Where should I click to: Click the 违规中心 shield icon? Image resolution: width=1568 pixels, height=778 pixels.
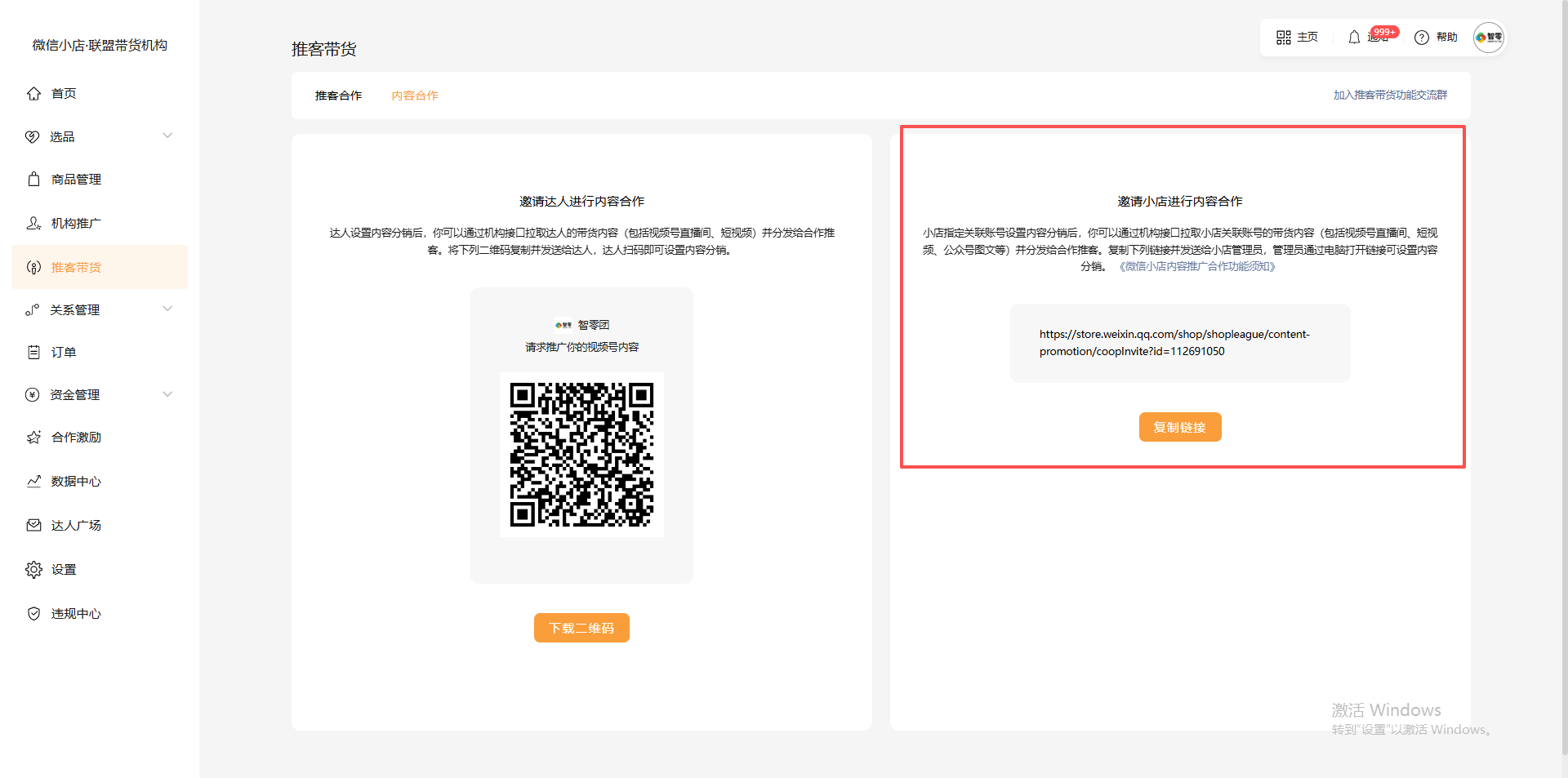pyautogui.click(x=33, y=613)
